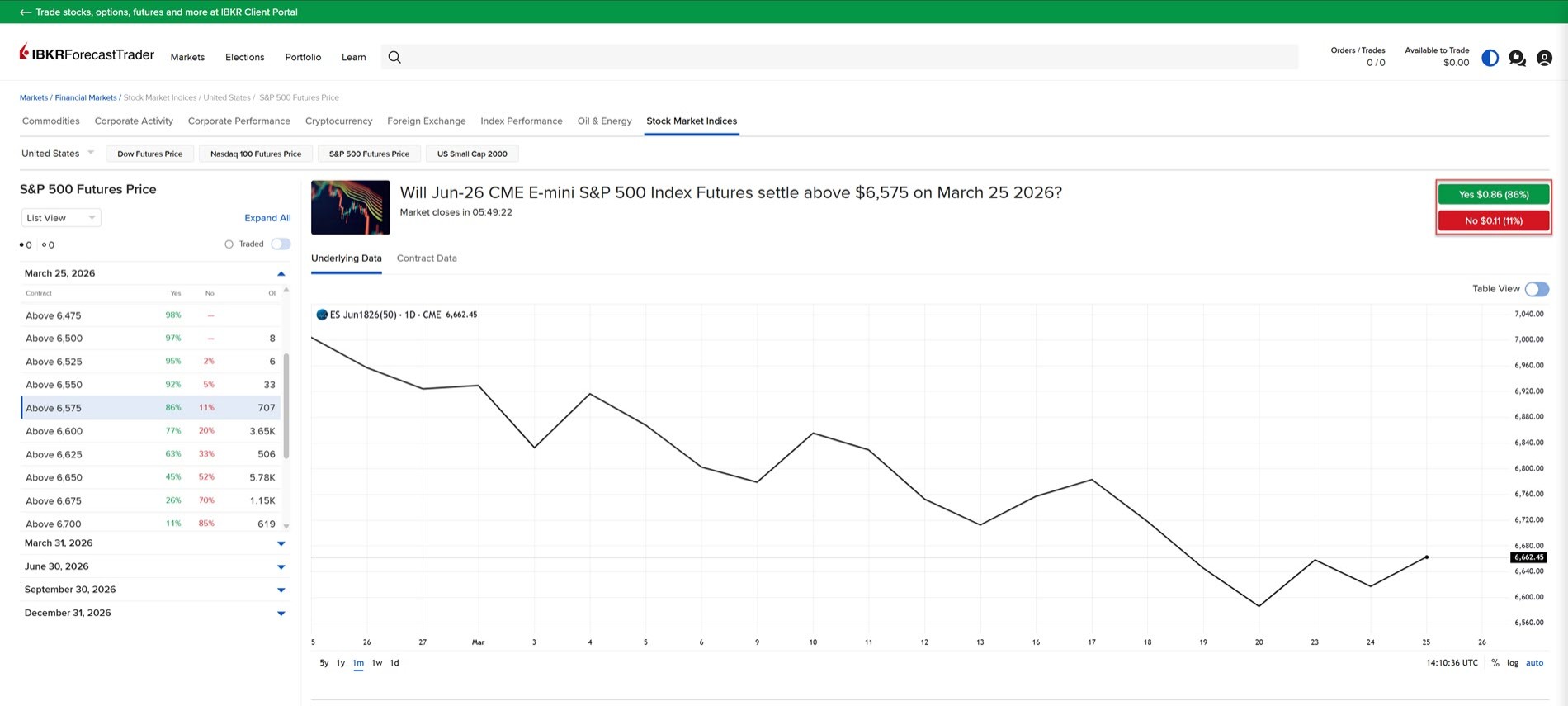Open the chat support icon

coord(1517,58)
